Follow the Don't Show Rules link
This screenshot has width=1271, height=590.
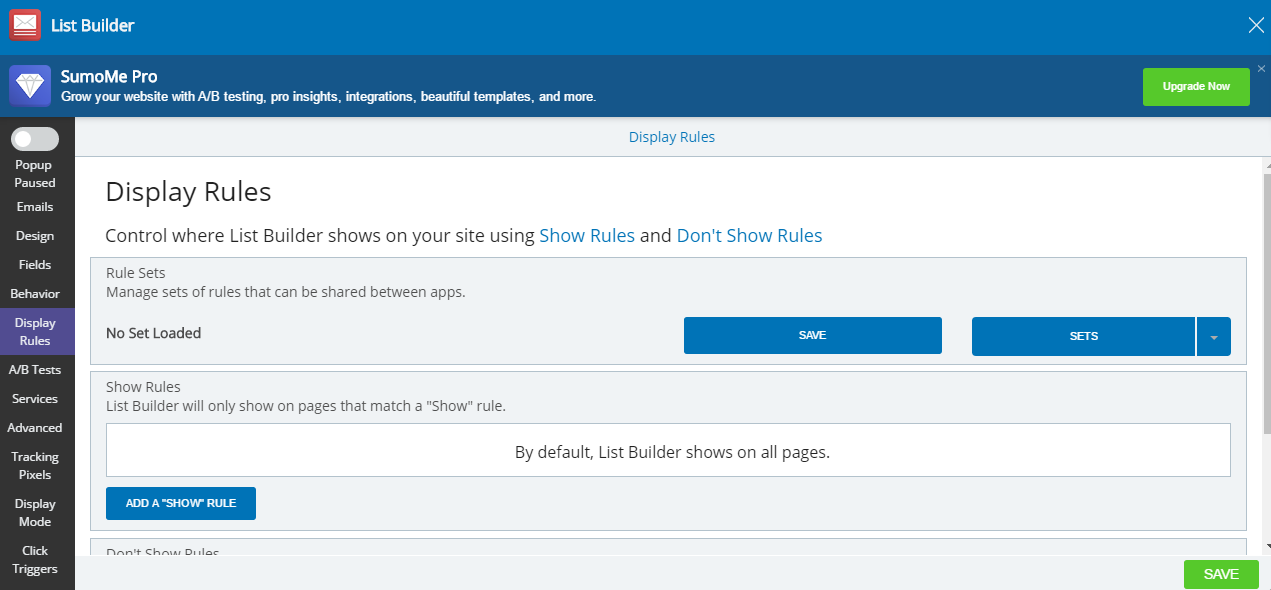tap(749, 236)
